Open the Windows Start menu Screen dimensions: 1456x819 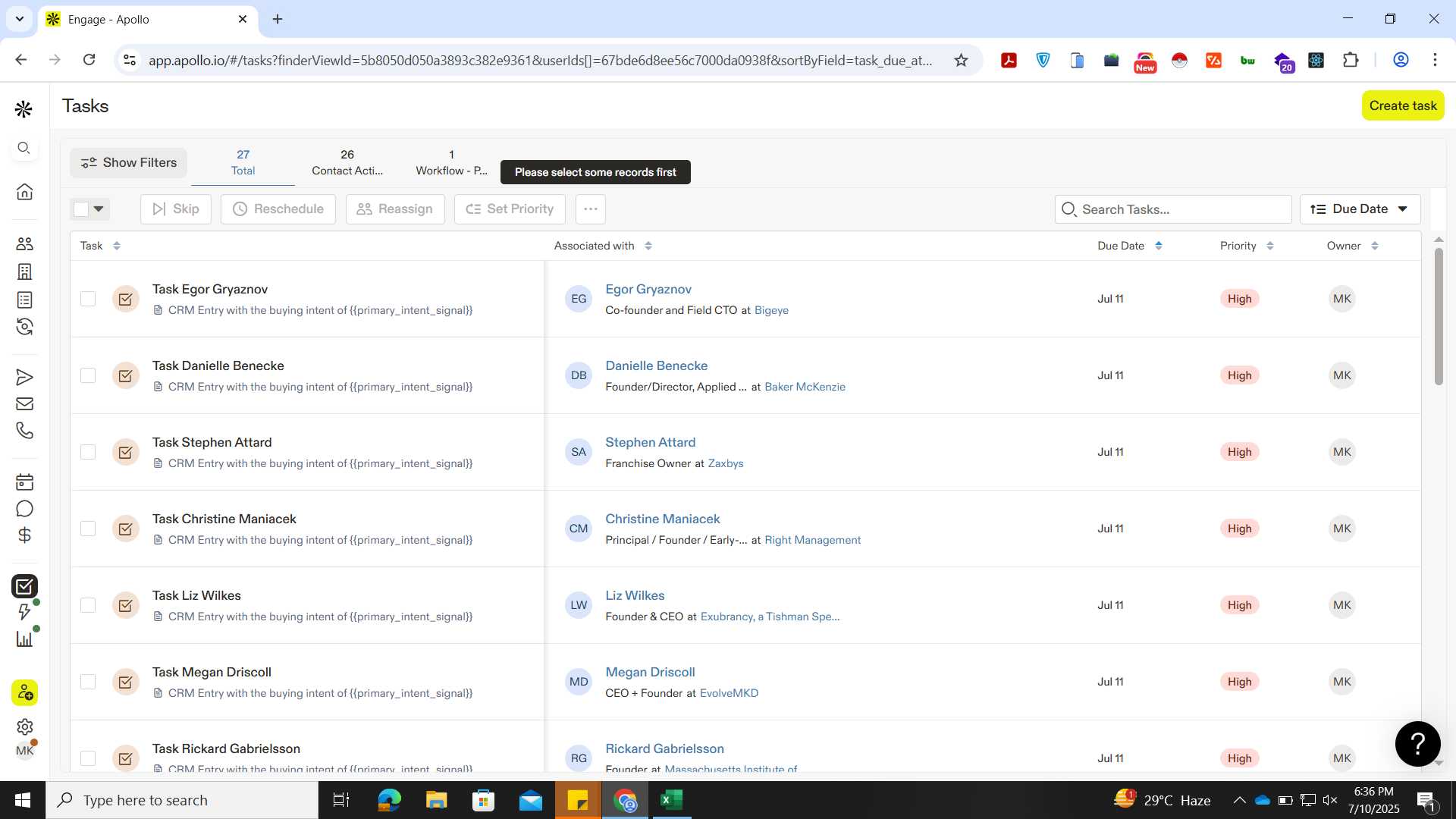coord(23,800)
